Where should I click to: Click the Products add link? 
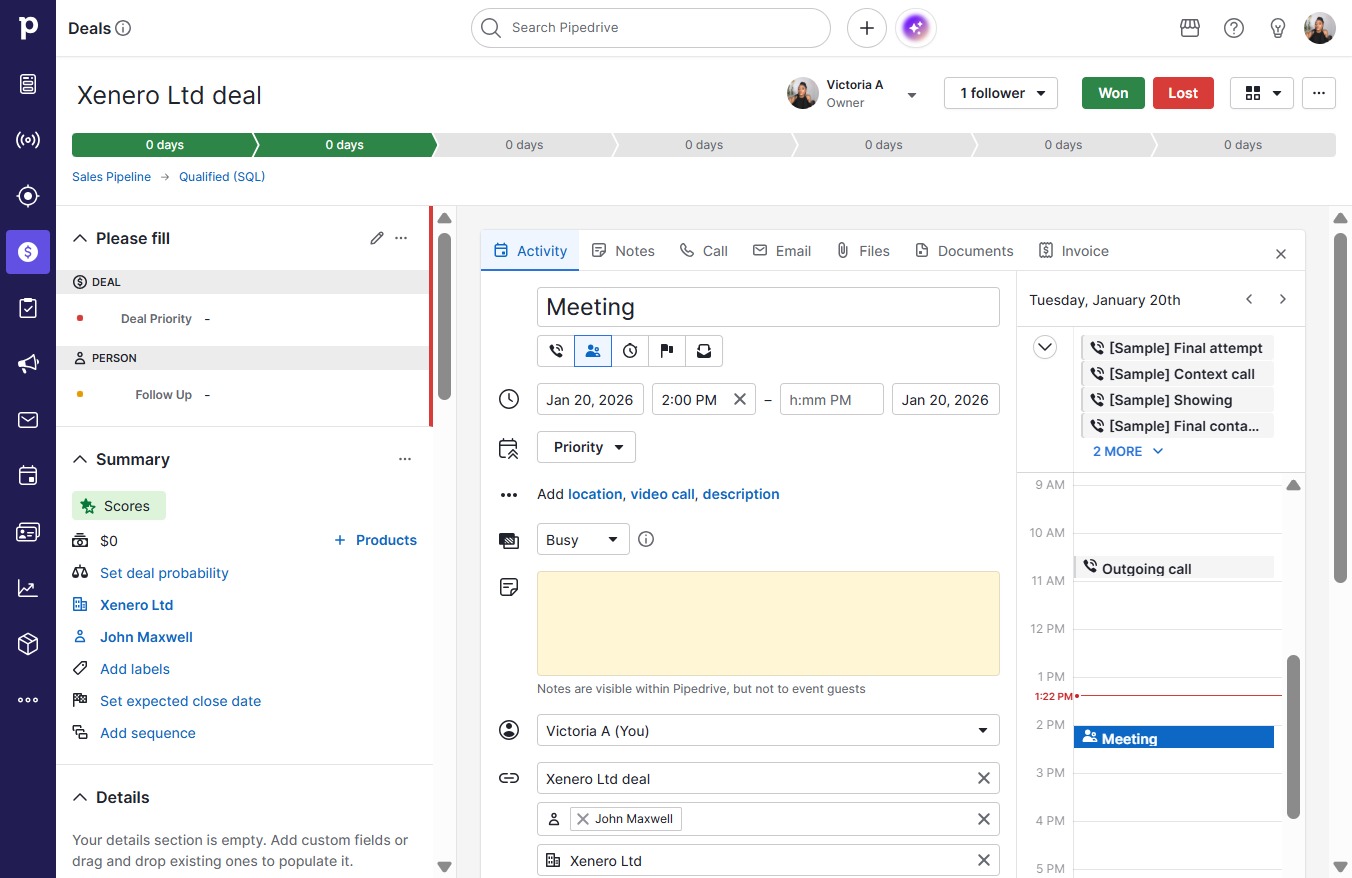tap(375, 540)
